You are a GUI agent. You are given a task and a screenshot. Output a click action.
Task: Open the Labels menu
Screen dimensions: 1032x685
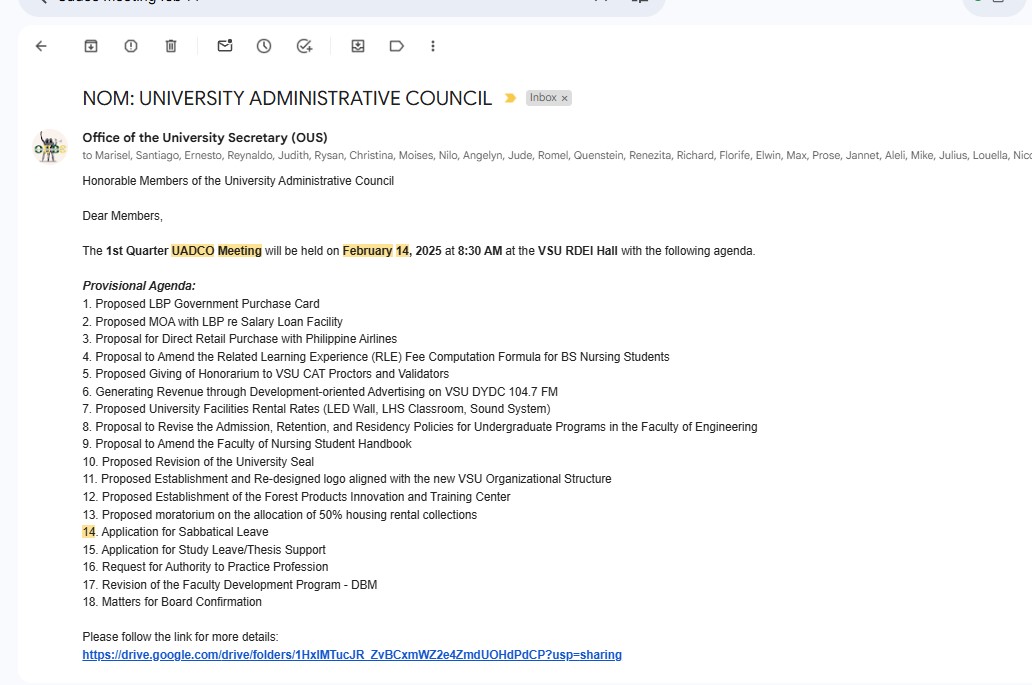(397, 46)
